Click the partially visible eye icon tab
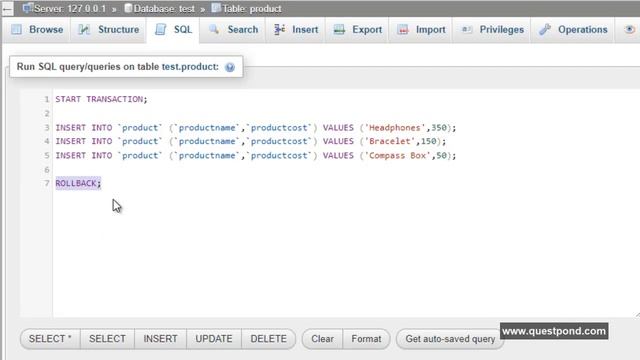 629,29
